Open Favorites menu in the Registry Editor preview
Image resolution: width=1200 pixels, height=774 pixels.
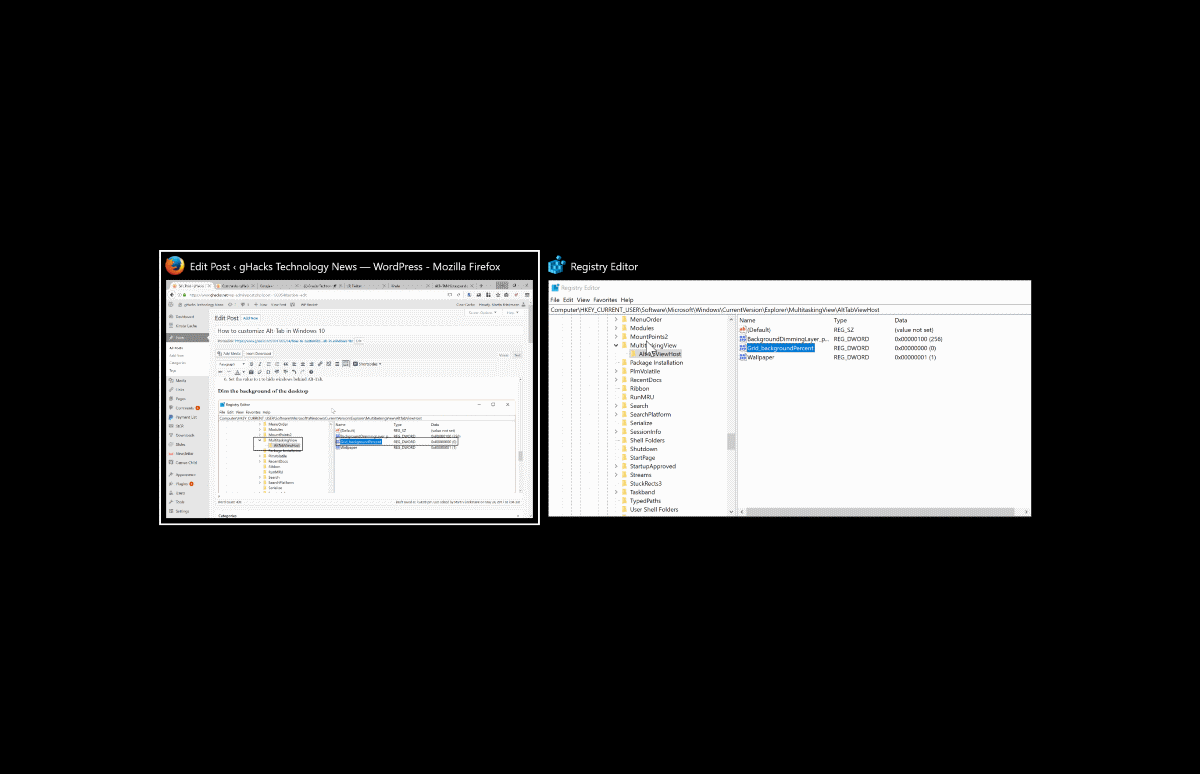(x=605, y=300)
